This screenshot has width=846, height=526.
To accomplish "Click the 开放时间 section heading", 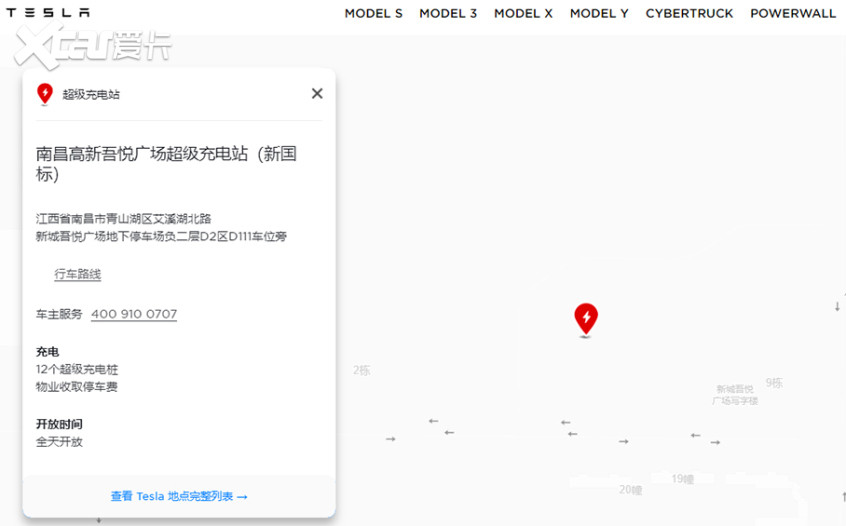I will click(x=59, y=424).
